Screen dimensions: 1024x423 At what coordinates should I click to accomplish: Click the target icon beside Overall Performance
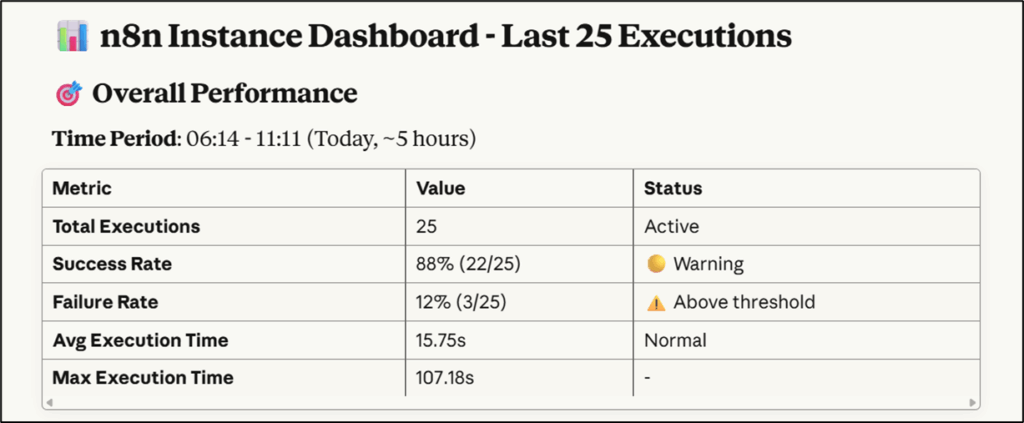point(68,95)
